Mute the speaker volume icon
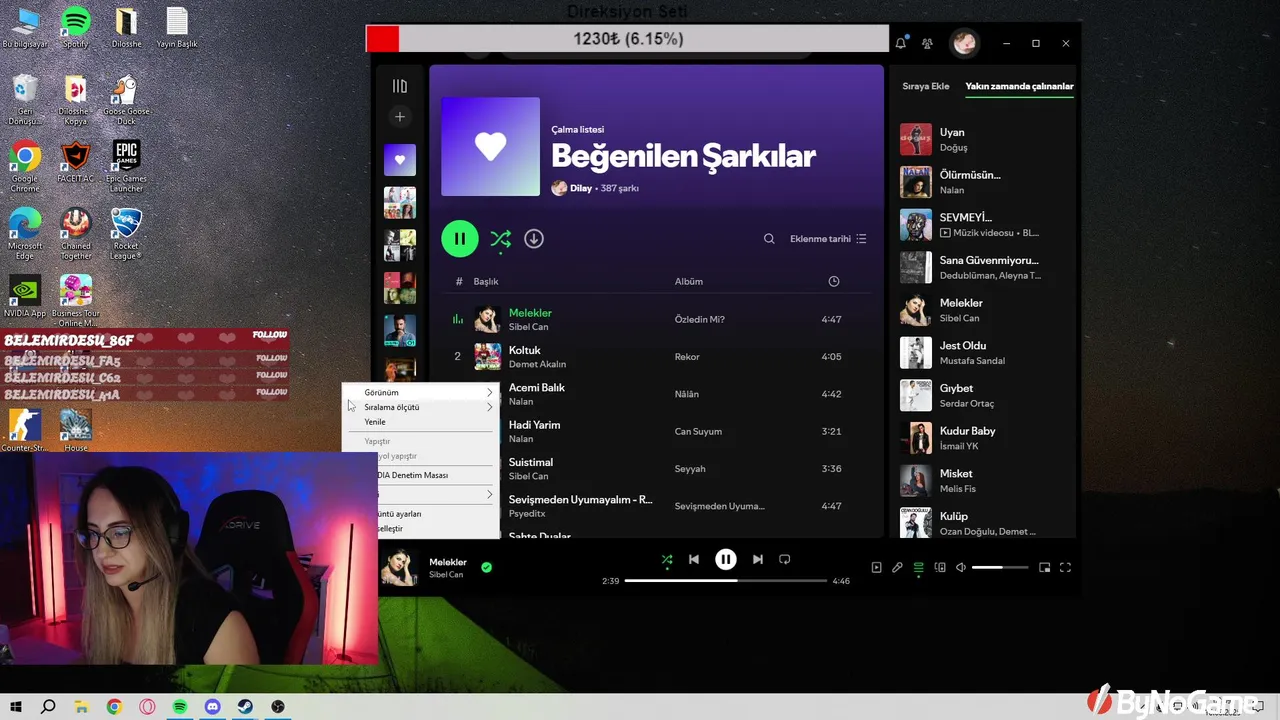1280x720 pixels. 961,568
